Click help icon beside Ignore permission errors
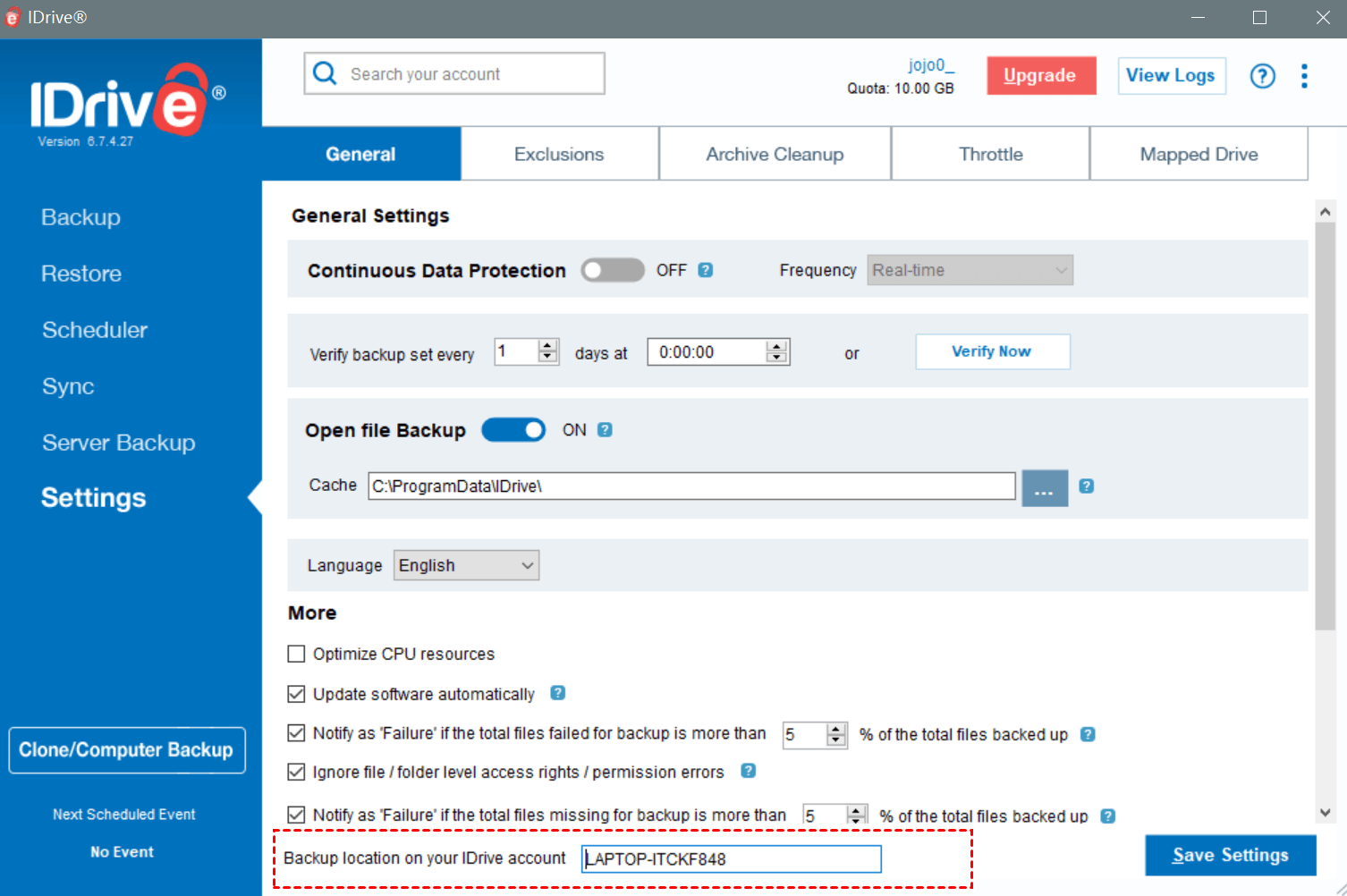Screen dimensions: 1347x896 tap(749, 771)
